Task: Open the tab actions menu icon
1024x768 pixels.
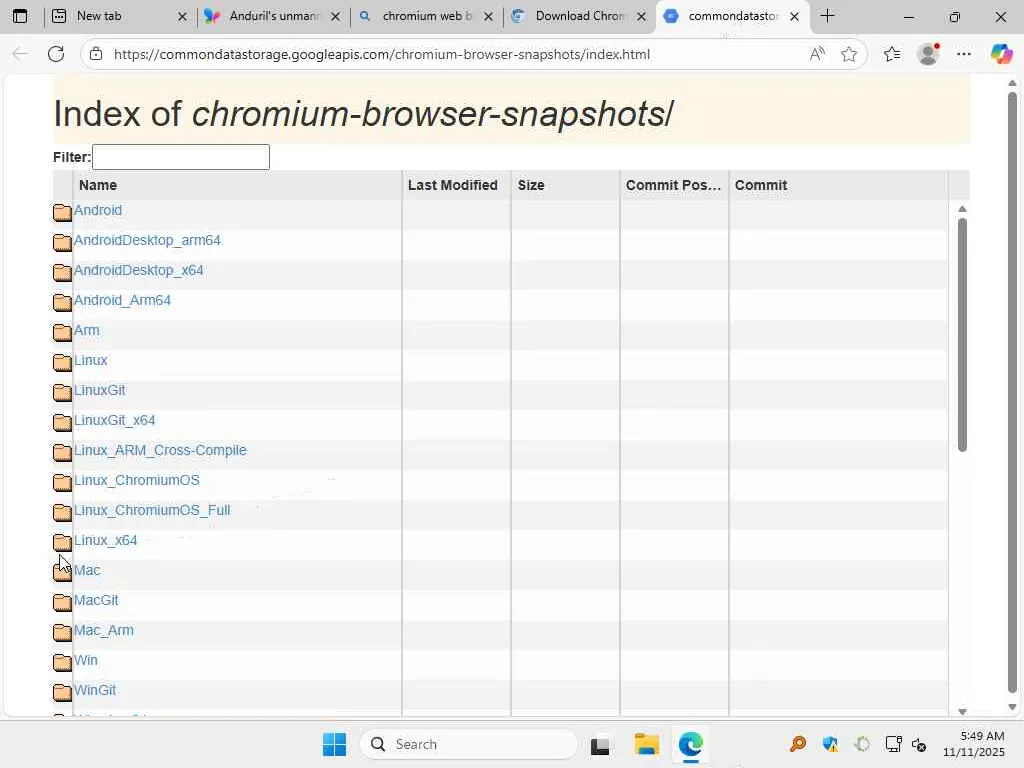Action: [x=20, y=16]
